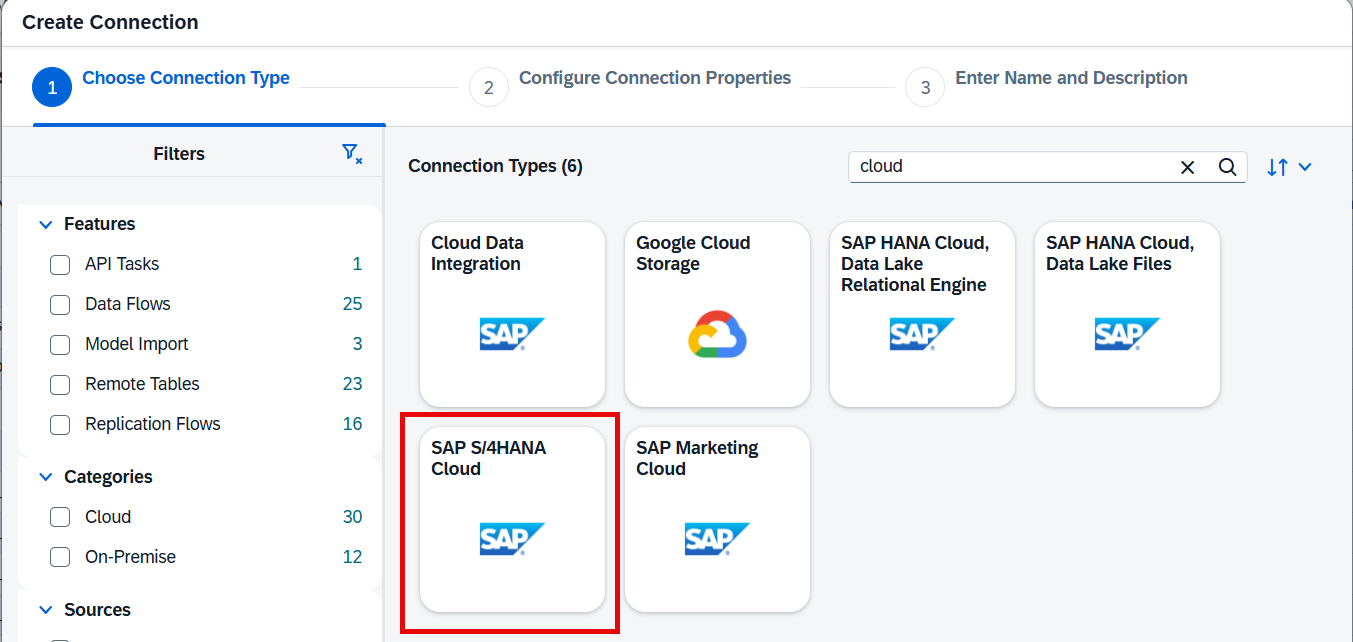Click the Google Cloud Storage logo

[717, 334]
